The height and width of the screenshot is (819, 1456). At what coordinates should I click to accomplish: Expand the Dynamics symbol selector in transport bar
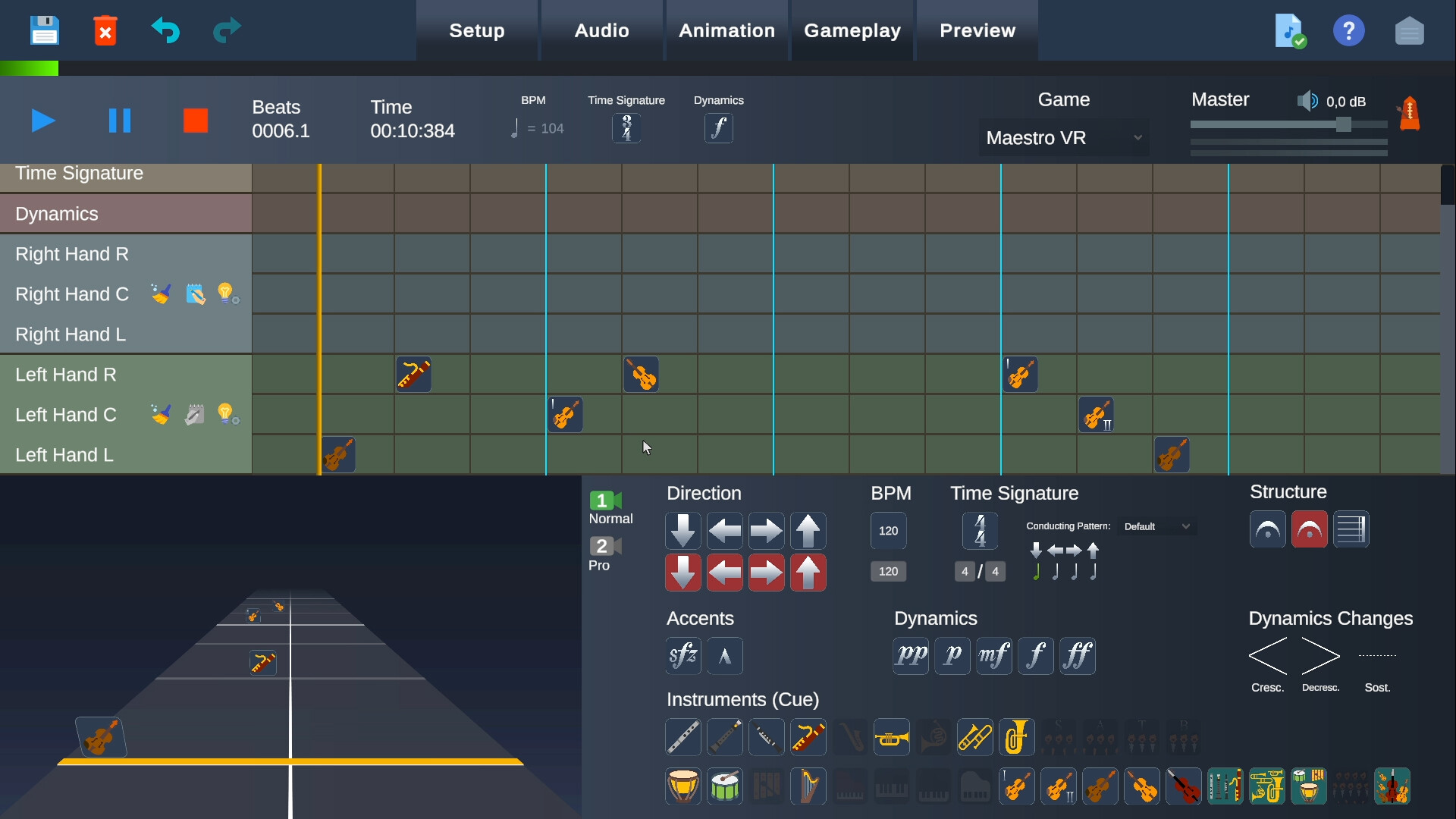coord(718,127)
